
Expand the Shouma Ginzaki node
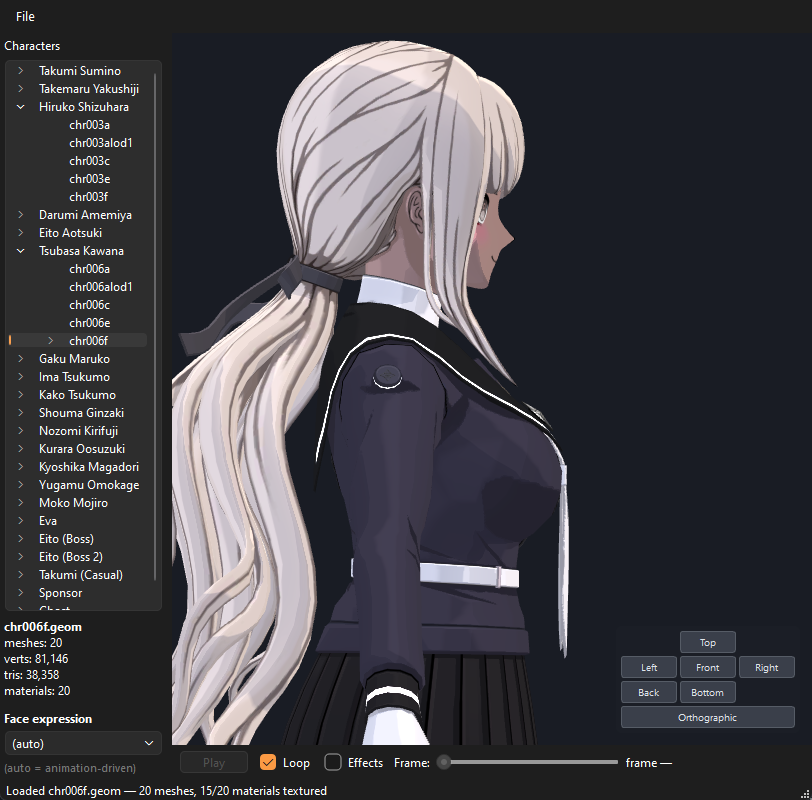[21, 413]
